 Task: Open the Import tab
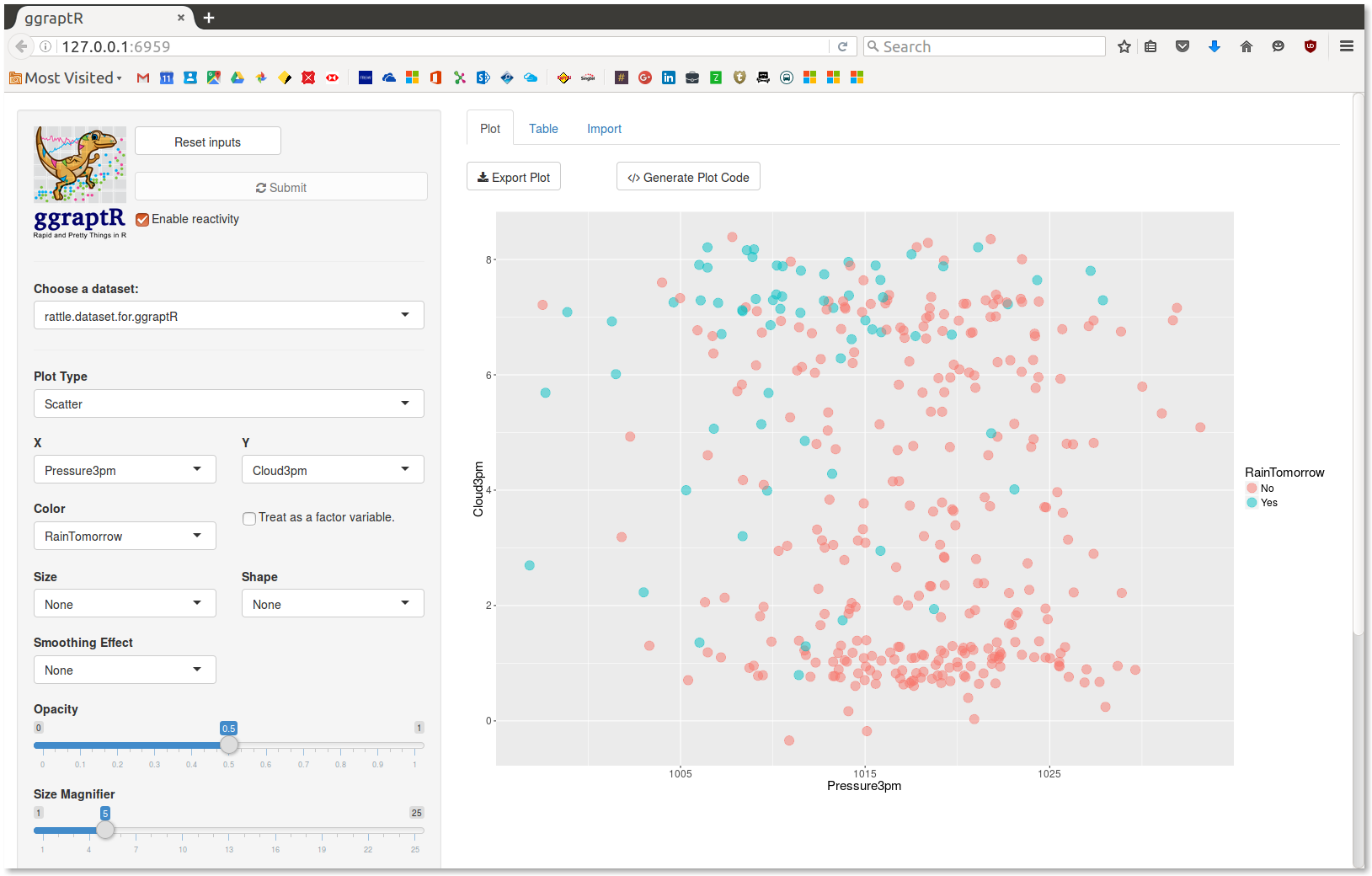604,129
